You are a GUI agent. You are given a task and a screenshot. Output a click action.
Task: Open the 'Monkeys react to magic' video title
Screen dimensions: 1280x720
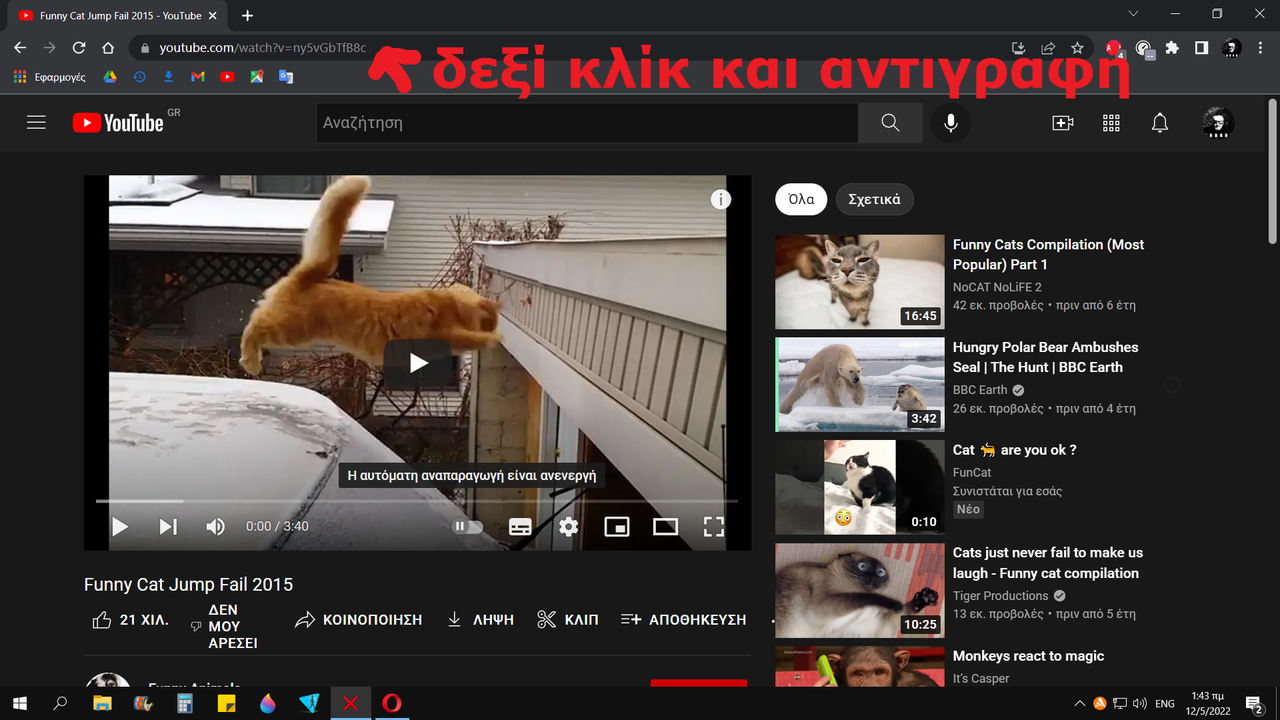[1029, 656]
